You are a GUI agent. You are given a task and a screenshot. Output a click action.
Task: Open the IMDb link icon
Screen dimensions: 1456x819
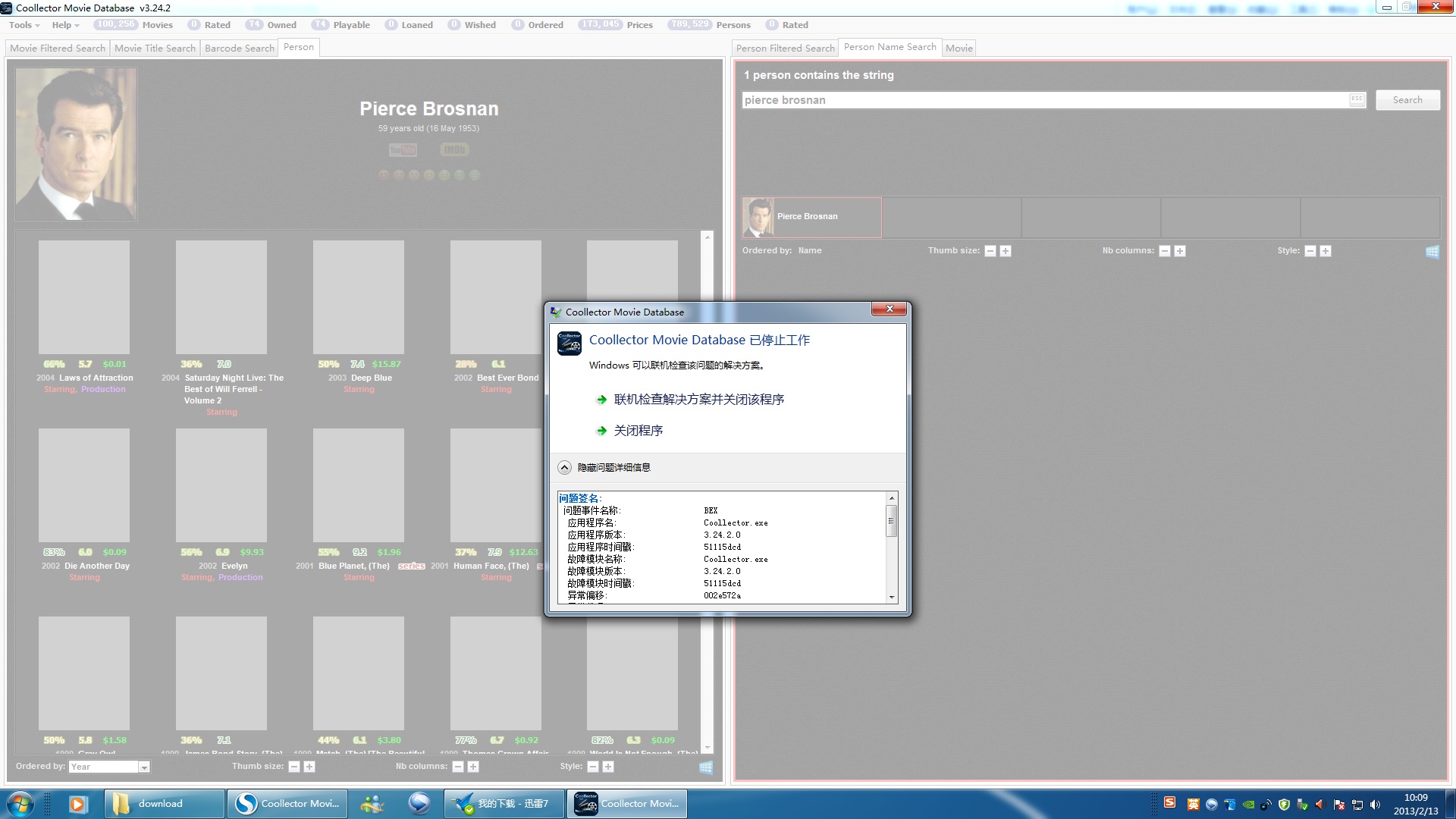(x=454, y=150)
